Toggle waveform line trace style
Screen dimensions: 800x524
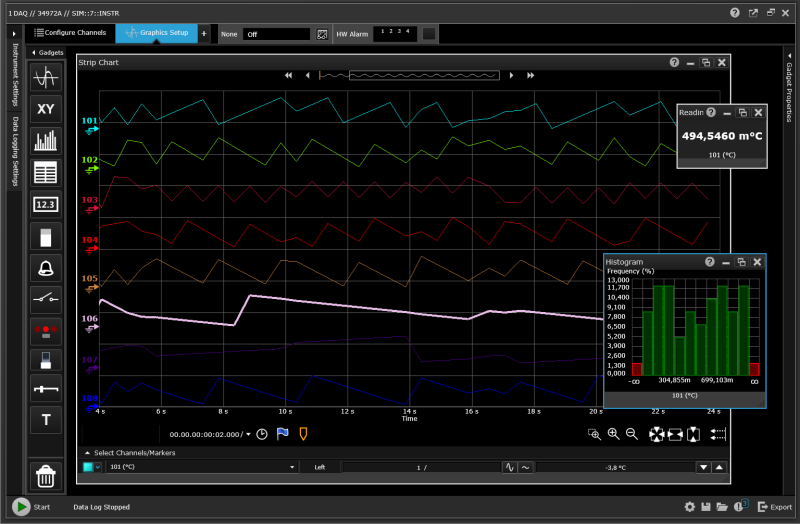tap(509, 467)
